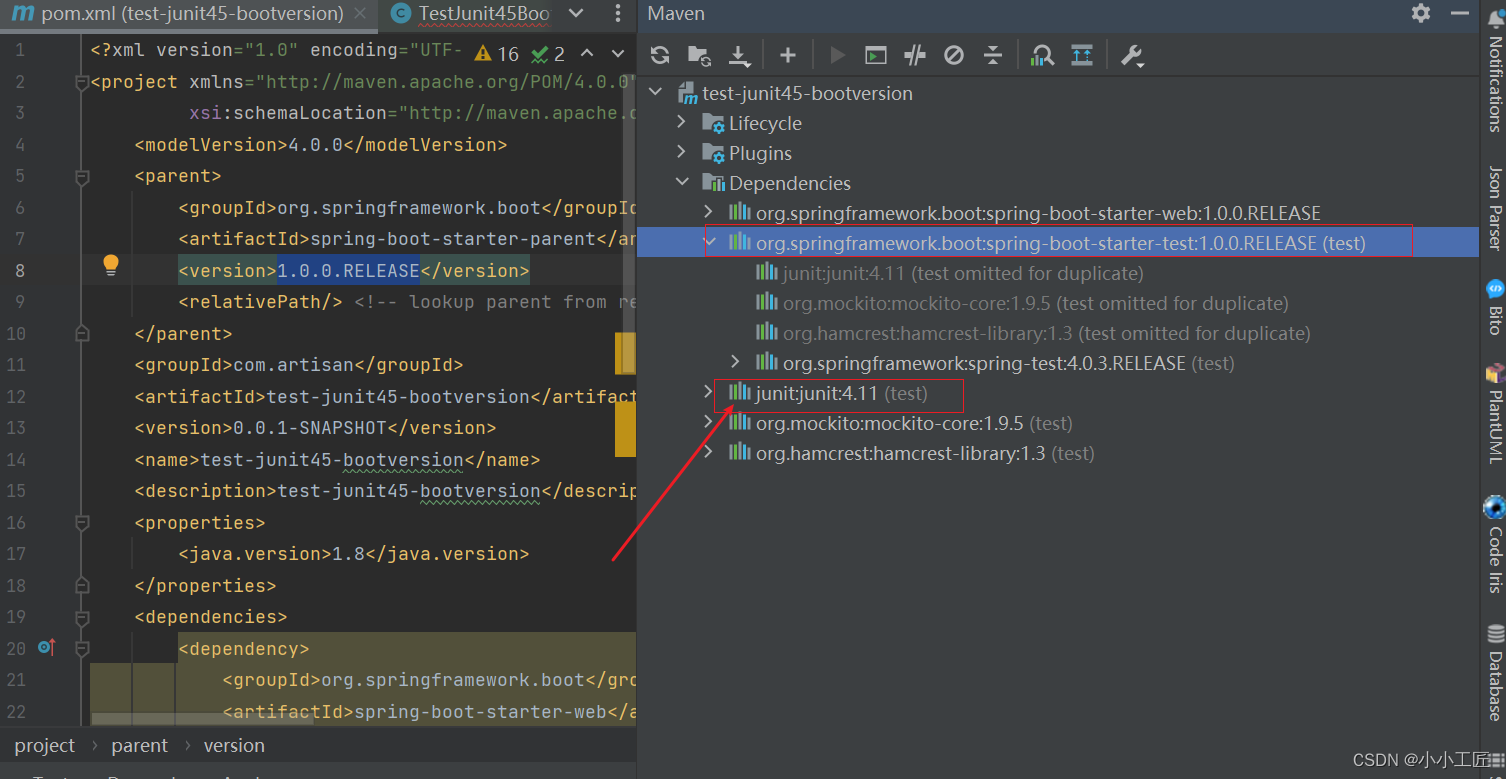Open hidden editor tabs dropdown
The height and width of the screenshot is (779, 1506).
point(575,14)
